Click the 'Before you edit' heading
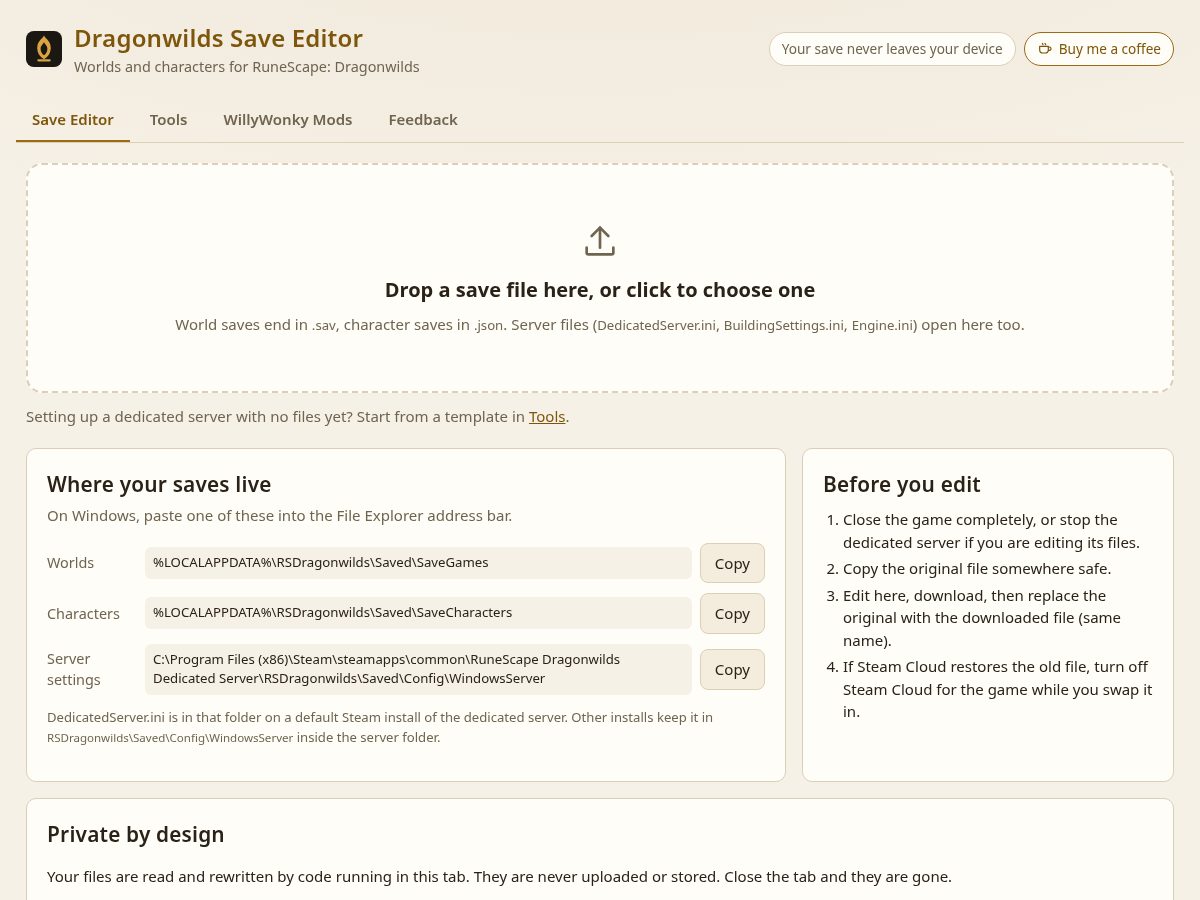This screenshot has height=900, width=1200. click(x=901, y=484)
